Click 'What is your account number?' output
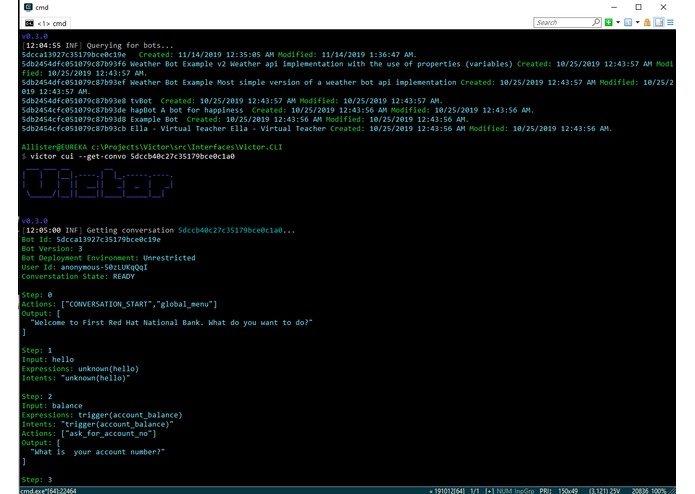Image resolution: width=695 pixels, height=494 pixels. tap(98, 452)
